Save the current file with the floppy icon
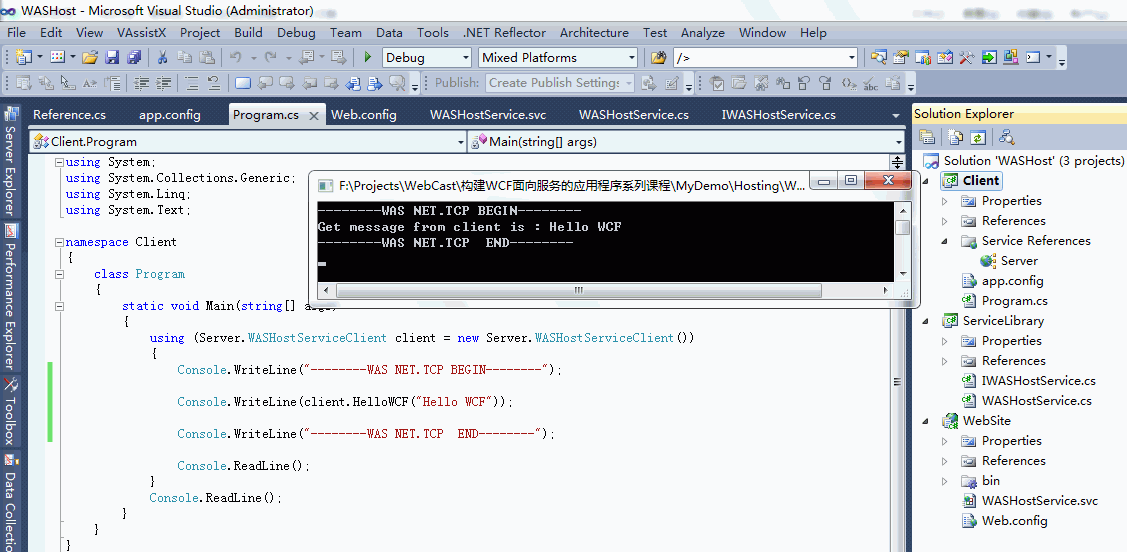This screenshot has height=552, width=1127. pyautogui.click(x=112, y=58)
